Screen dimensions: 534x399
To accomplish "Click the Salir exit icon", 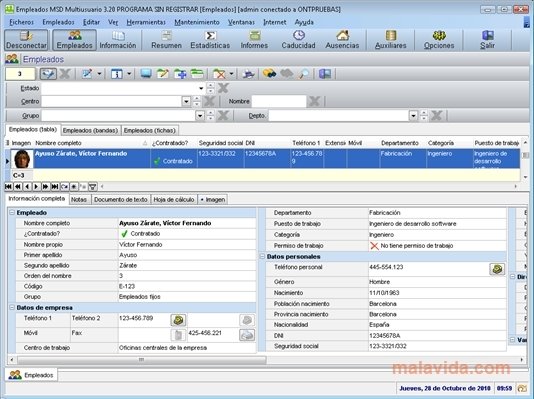I will 487,40.
